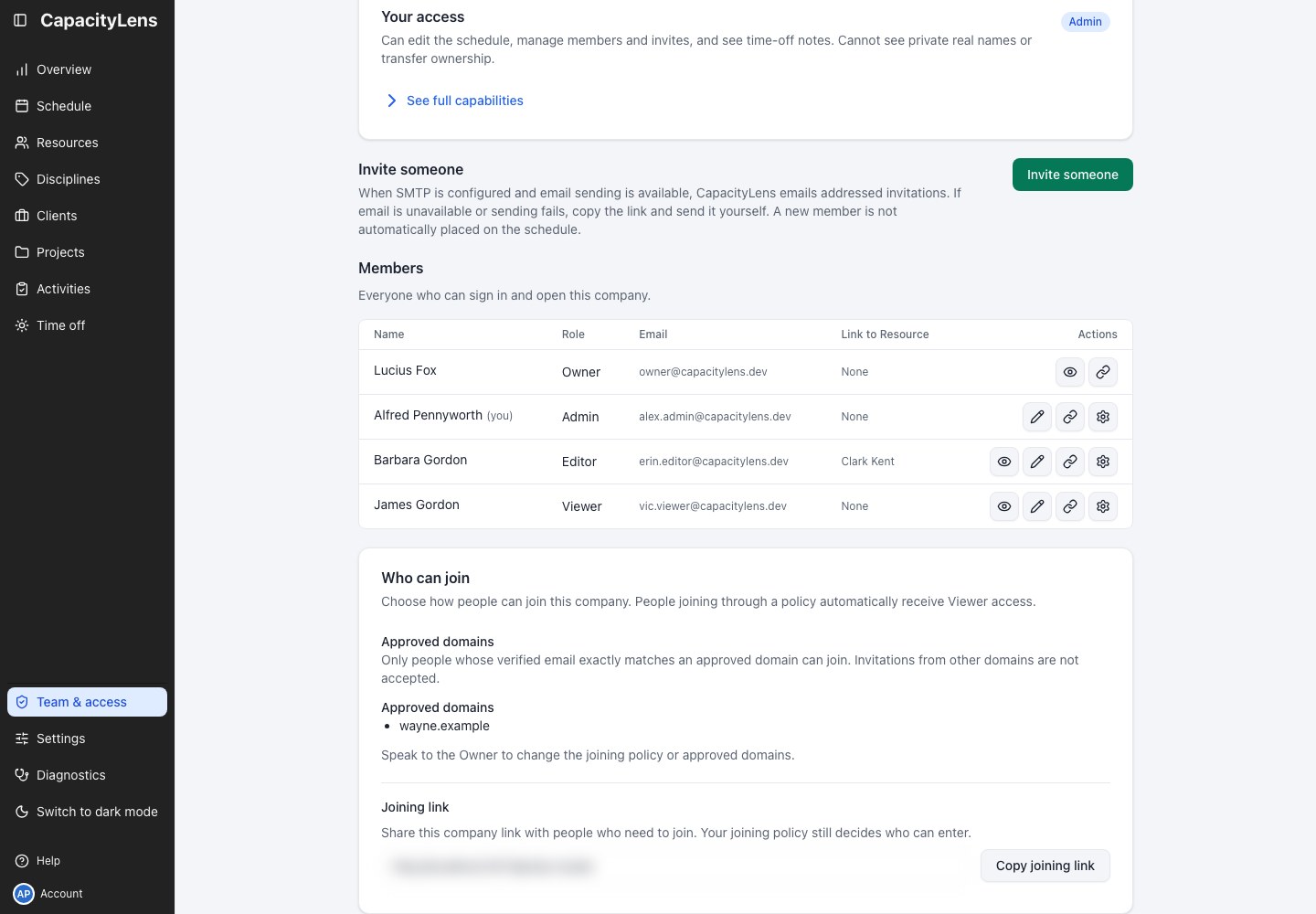Click link icon in Alfred Pennyworth row

pyautogui.click(x=1070, y=417)
